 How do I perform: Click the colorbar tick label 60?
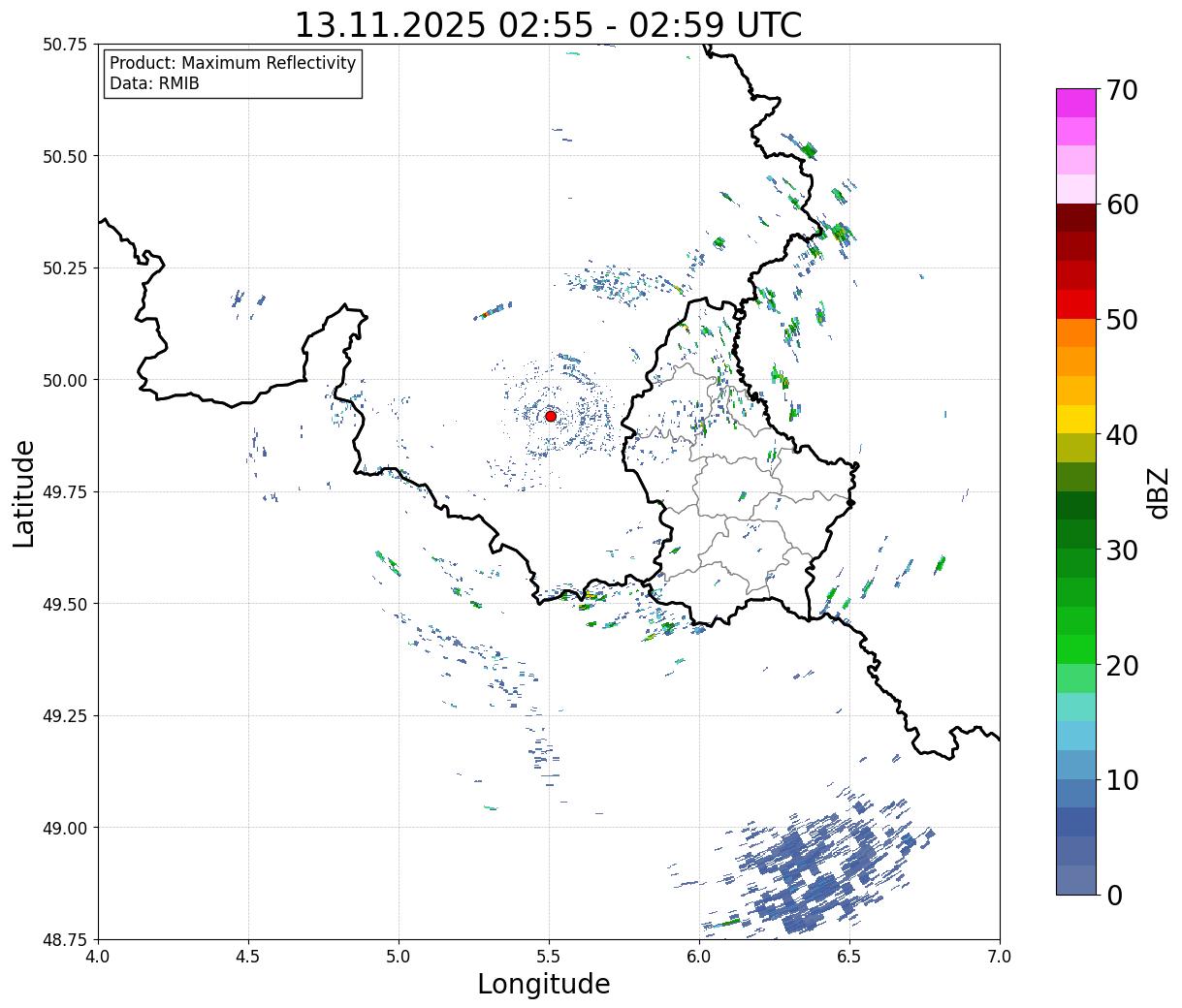tap(1121, 205)
